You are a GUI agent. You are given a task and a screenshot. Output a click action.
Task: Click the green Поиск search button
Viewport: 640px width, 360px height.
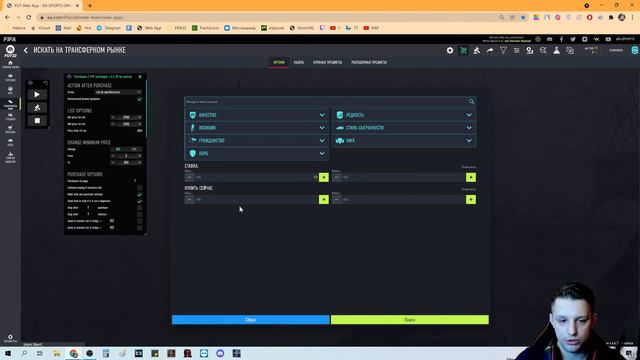(x=410, y=320)
